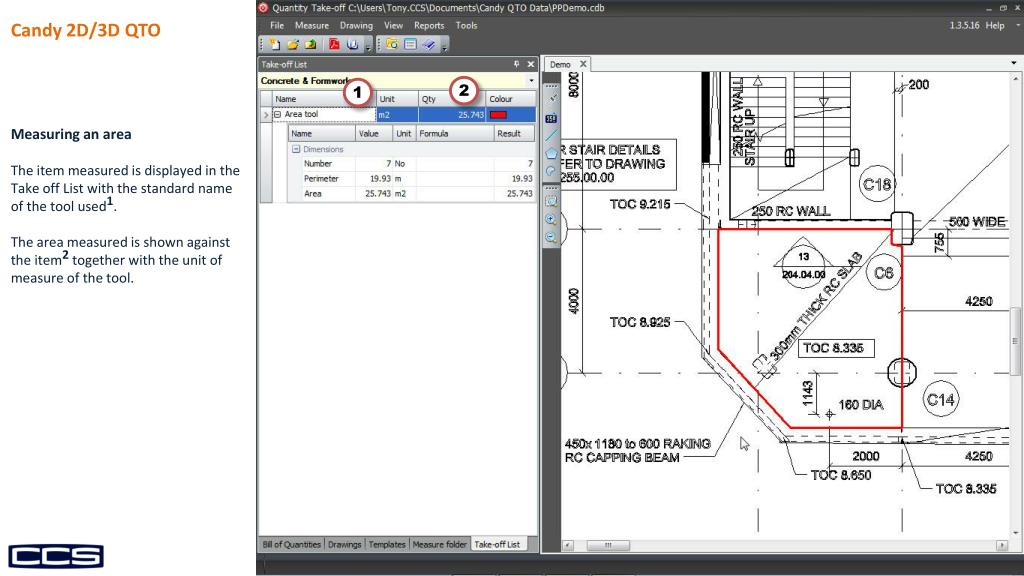This screenshot has height=576, width=1024.
Task: Switch to the Bill of Quantities tab
Action: tap(291, 544)
